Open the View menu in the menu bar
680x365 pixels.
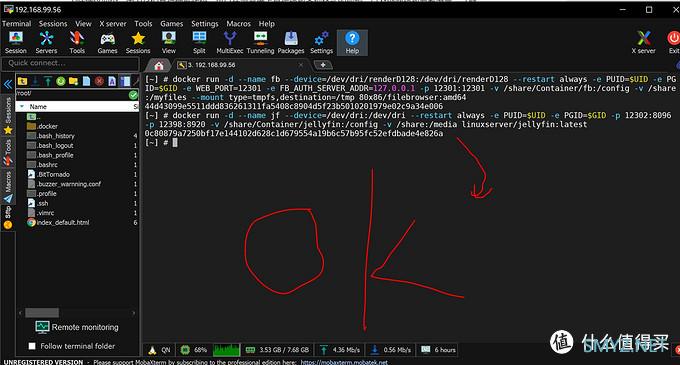coord(83,23)
